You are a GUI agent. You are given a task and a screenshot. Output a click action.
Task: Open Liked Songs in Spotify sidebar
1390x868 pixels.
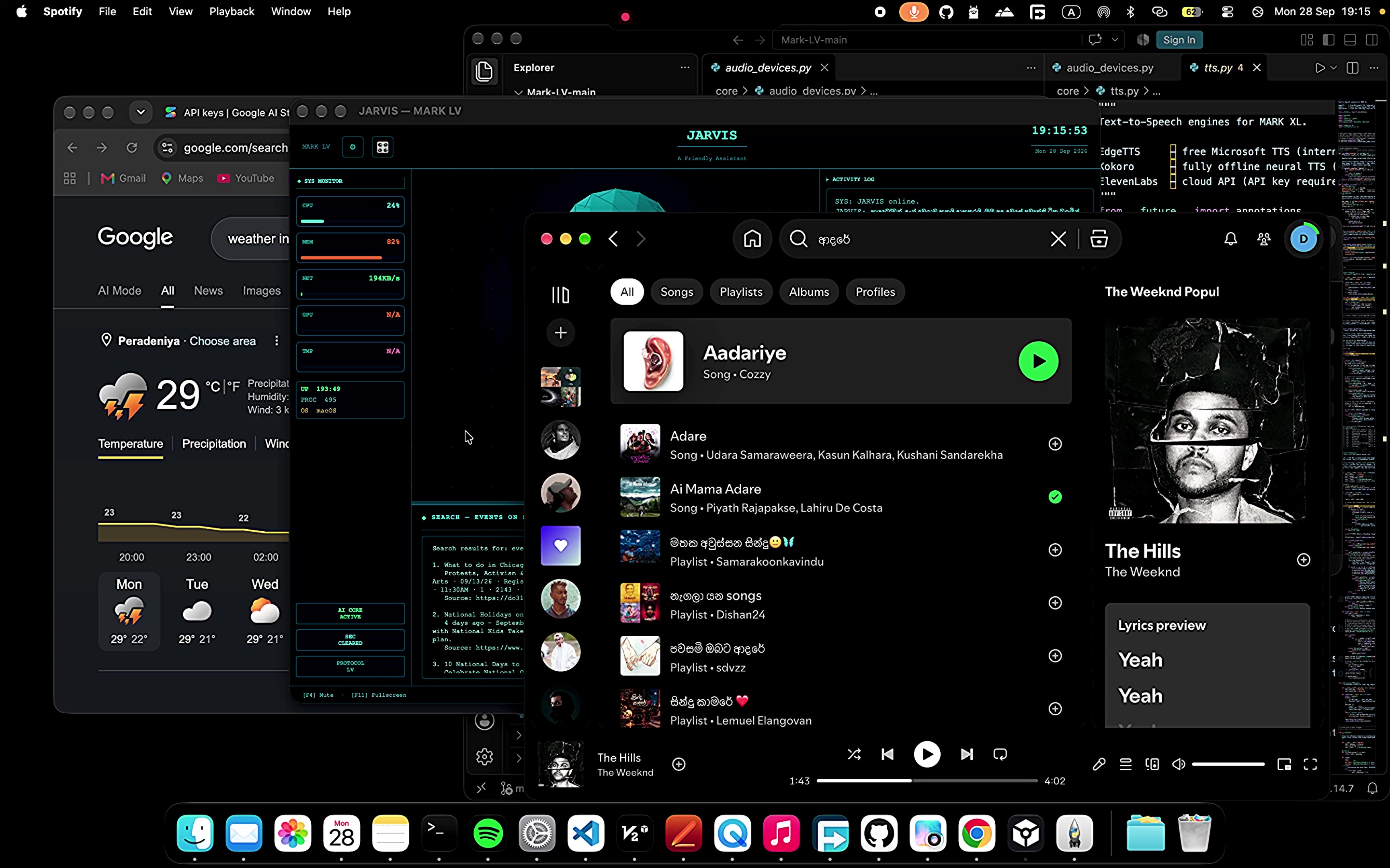[x=560, y=545]
